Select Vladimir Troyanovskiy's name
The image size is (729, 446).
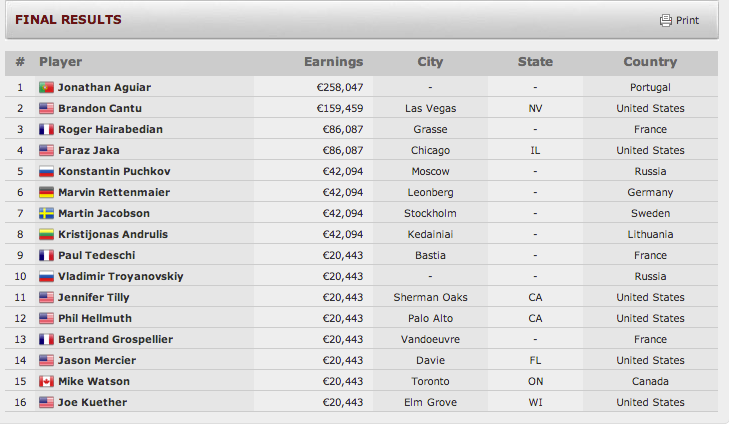(x=120, y=276)
